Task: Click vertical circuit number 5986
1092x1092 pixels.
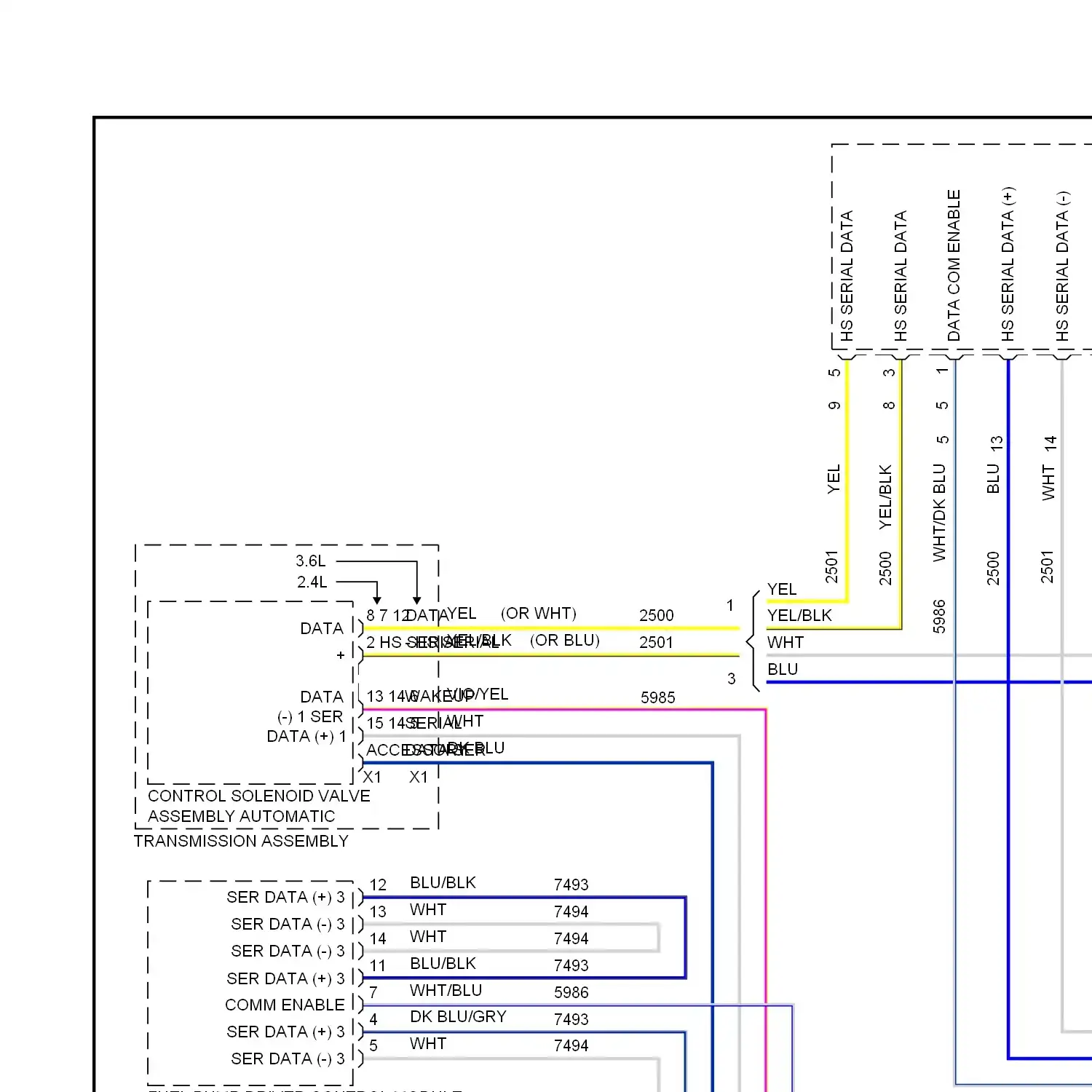Action: (x=939, y=617)
